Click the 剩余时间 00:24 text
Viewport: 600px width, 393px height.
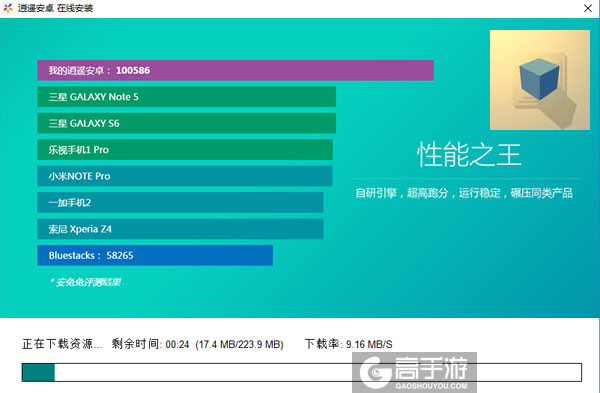150,344
